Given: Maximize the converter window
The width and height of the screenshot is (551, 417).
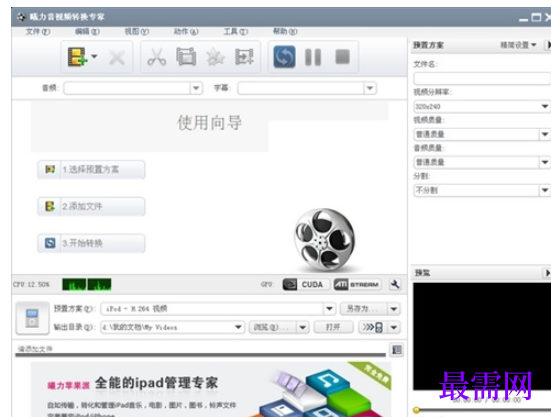Looking at the screenshot, I should click(536, 17).
